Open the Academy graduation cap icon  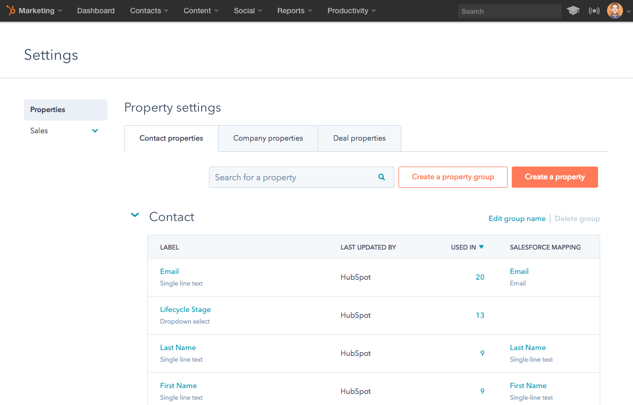(x=573, y=11)
